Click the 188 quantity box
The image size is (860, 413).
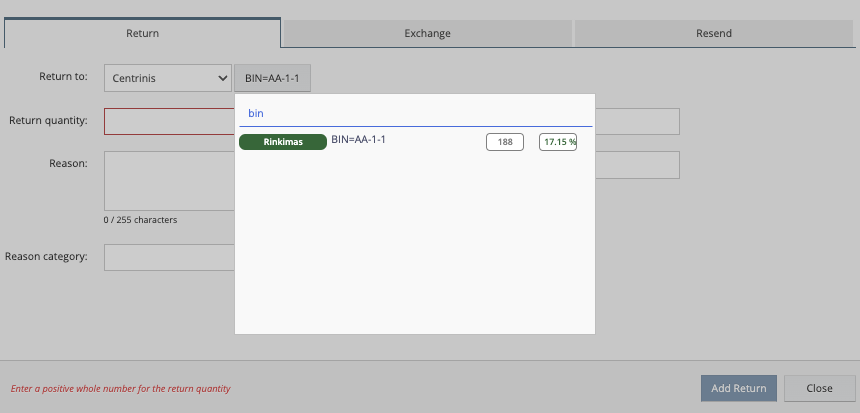[x=504, y=142]
